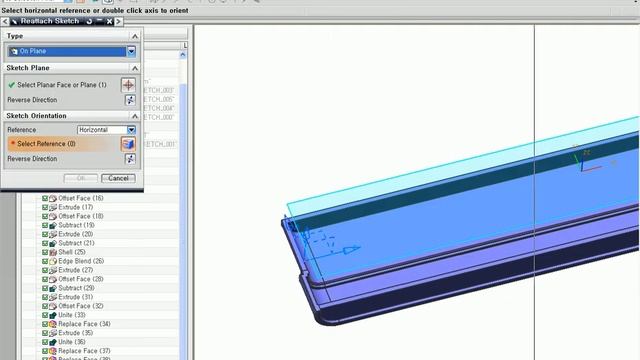The width and height of the screenshot is (640, 360).
Task: Click the Horizontal reference field text
Action: click(93, 130)
